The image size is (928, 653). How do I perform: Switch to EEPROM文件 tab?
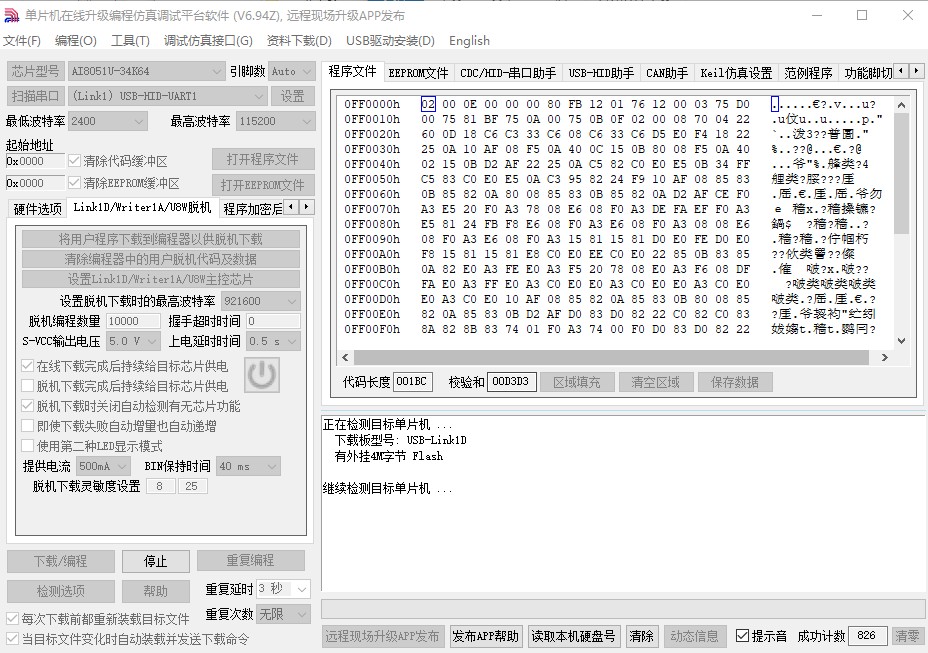tap(418, 72)
